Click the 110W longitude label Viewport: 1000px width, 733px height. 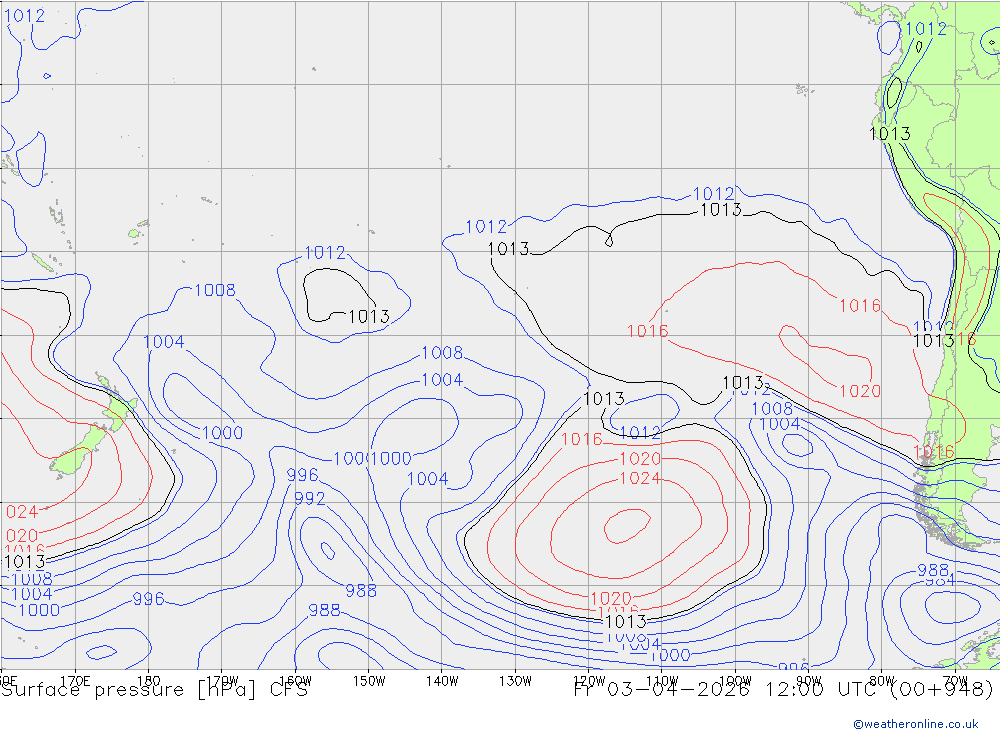(662, 681)
